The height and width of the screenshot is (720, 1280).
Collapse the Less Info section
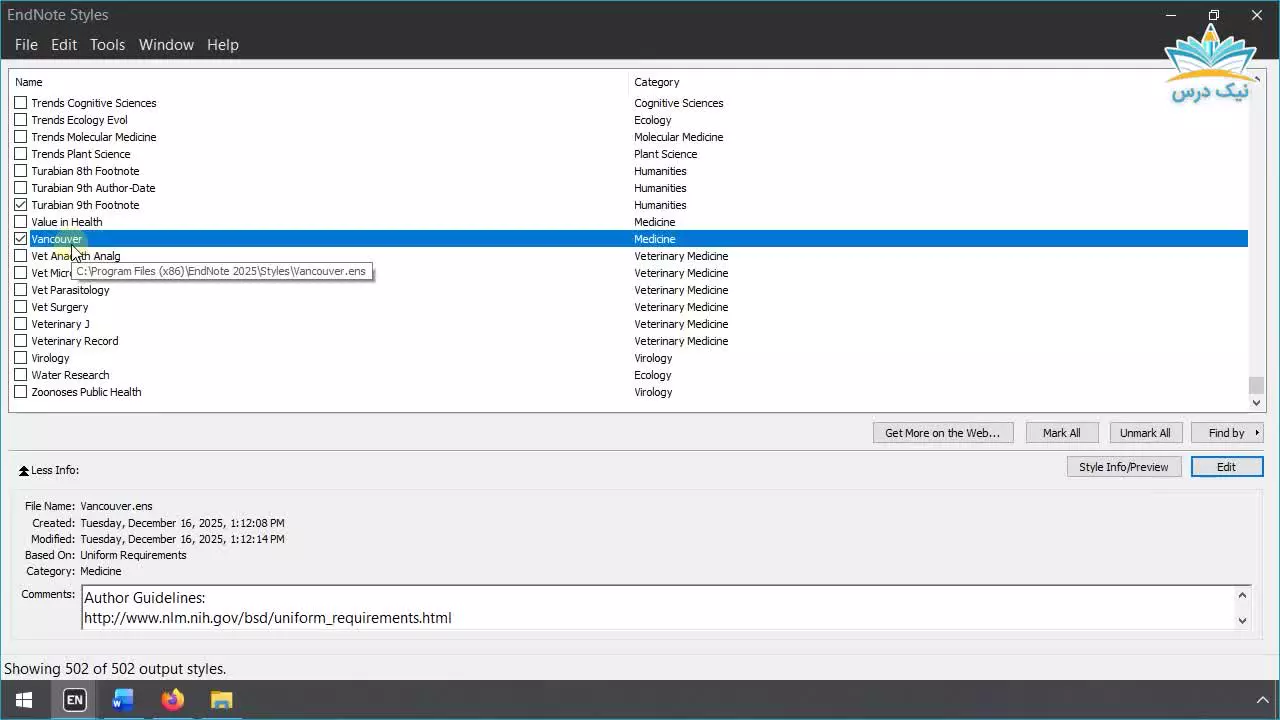pos(49,470)
